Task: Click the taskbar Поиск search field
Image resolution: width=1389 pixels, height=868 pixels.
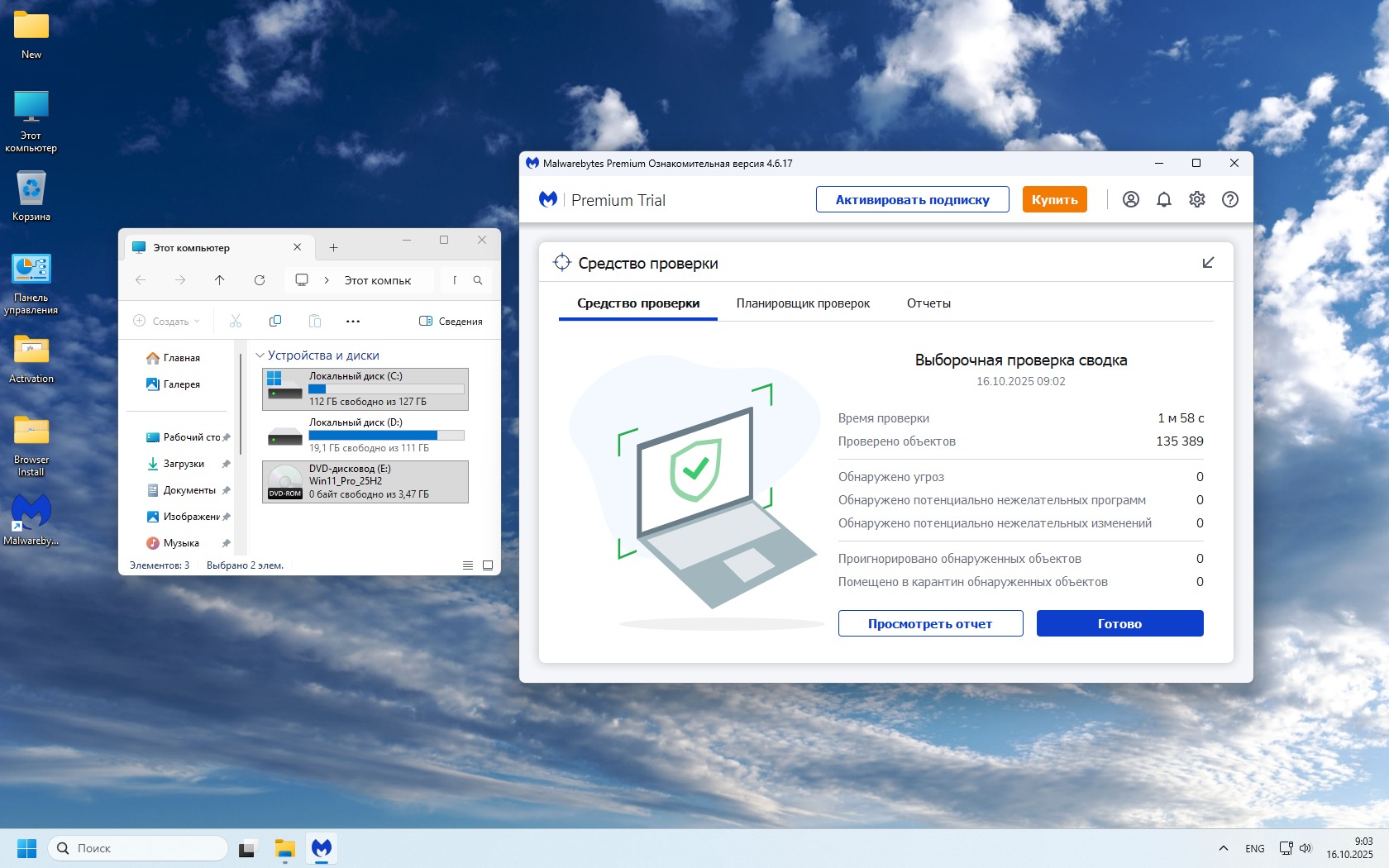Action: (x=138, y=848)
